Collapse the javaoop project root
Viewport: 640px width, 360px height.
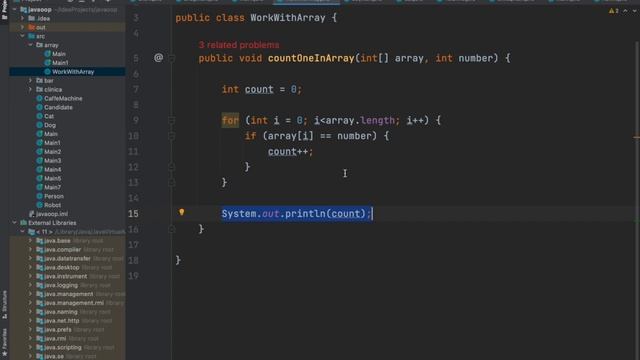coord(15,9)
